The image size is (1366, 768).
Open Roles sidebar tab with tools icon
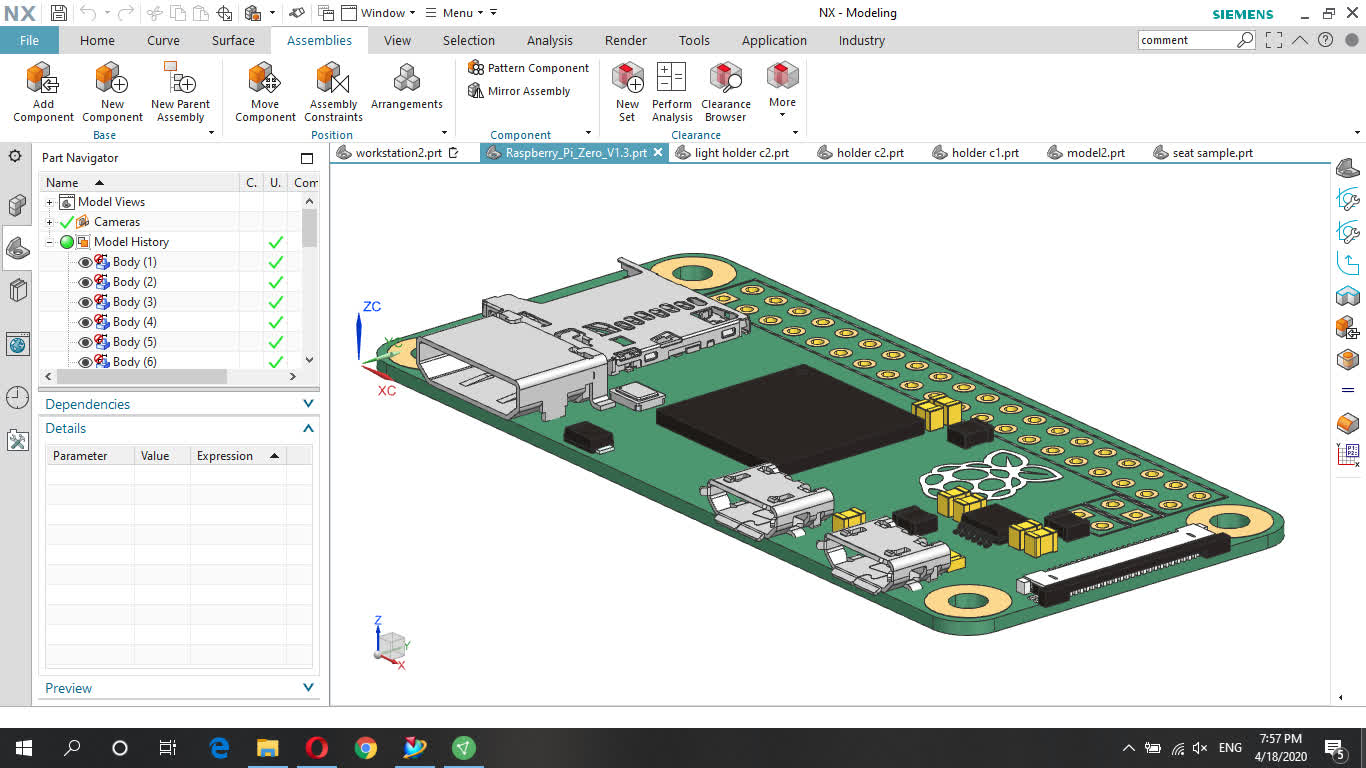pos(17,440)
